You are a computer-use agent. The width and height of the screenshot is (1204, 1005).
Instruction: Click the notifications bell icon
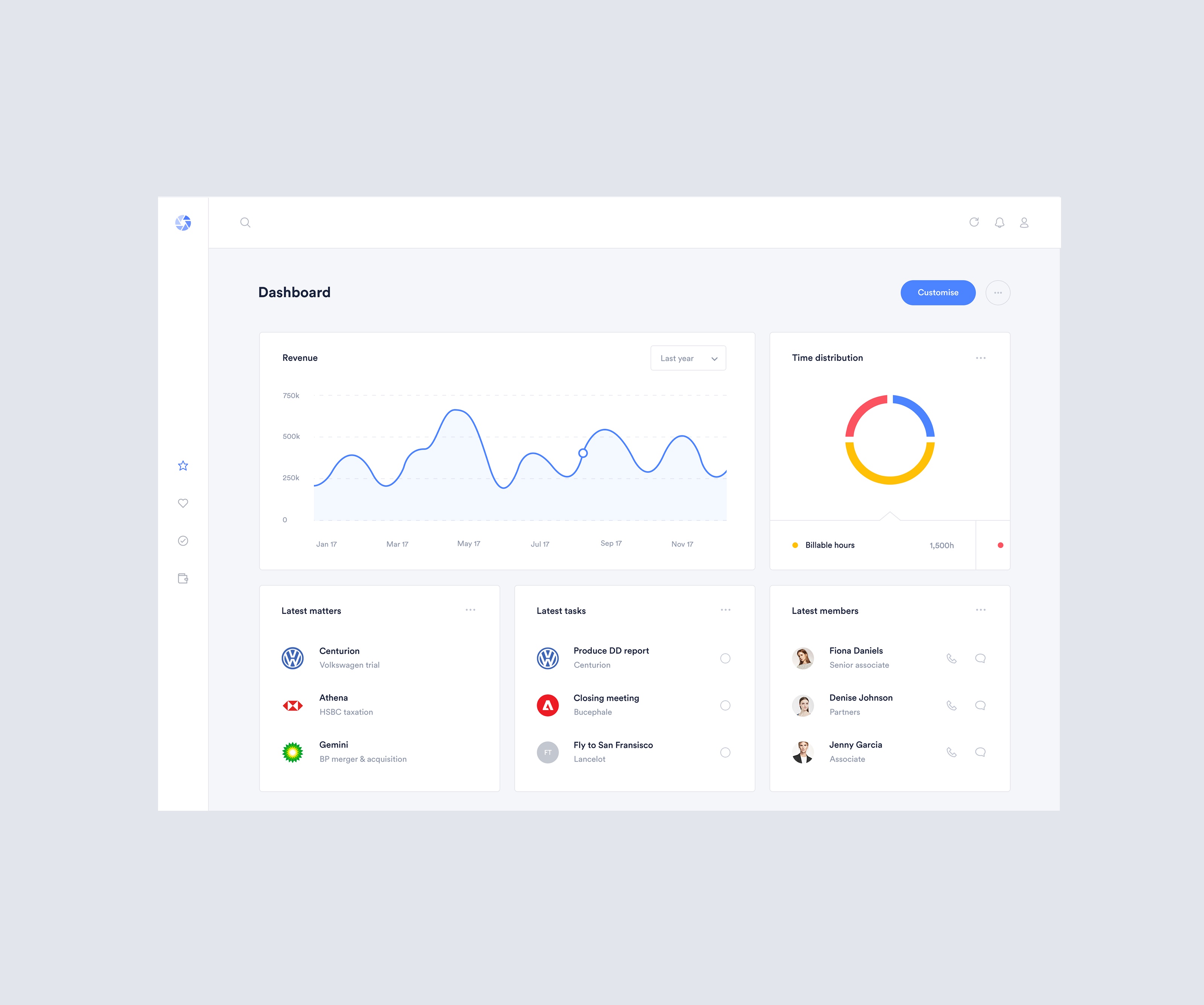pos(999,222)
